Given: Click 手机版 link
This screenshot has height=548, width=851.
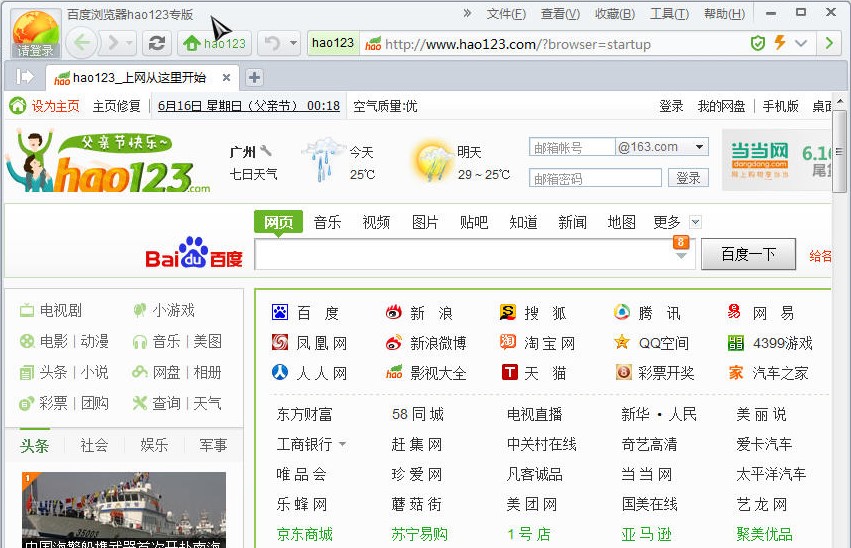Looking at the screenshot, I should (780, 106).
